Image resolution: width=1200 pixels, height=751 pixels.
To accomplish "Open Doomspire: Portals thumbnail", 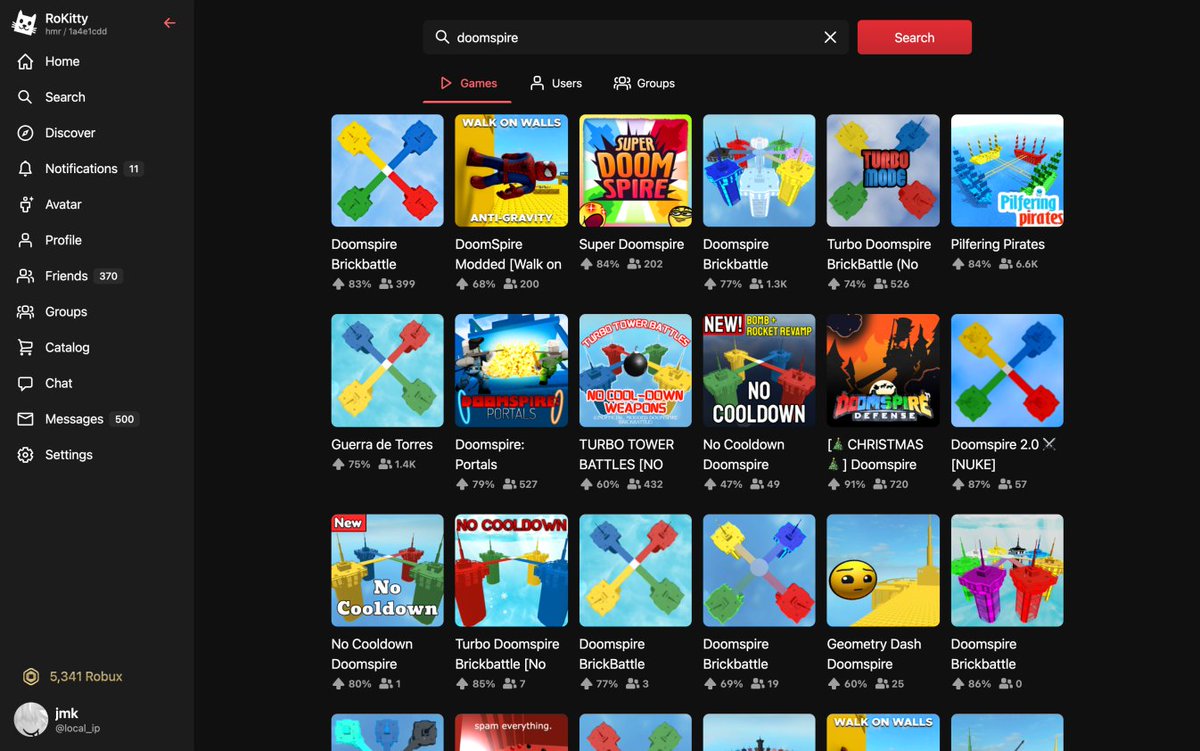I will pyautogui.click(x=511, y=371).
